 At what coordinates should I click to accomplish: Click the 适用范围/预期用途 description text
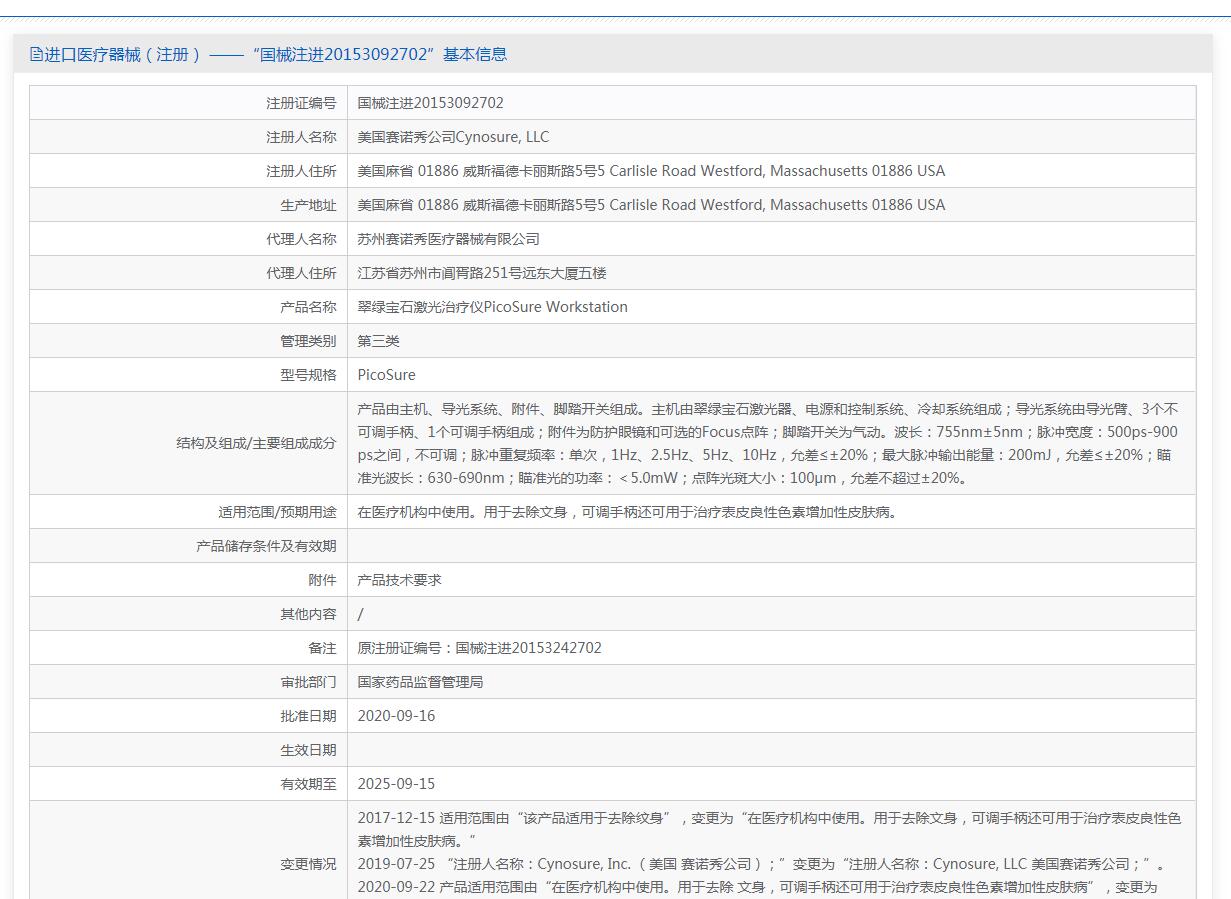[627, 512]
